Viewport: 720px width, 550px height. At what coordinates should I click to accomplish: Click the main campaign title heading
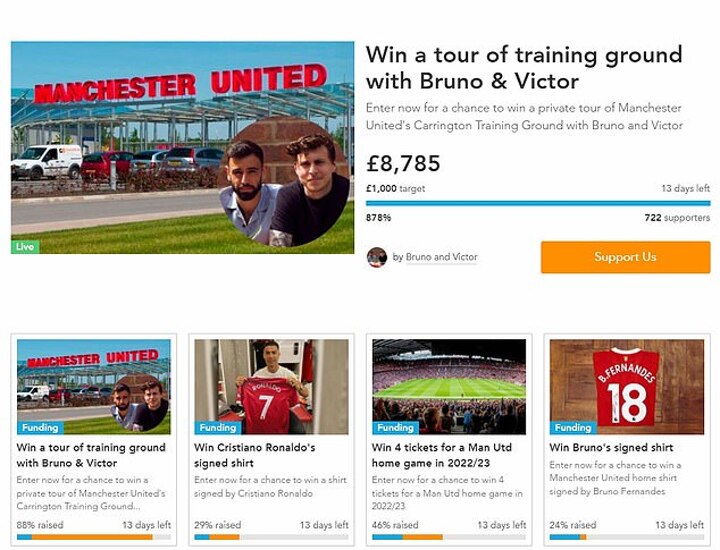coord(524,68)
